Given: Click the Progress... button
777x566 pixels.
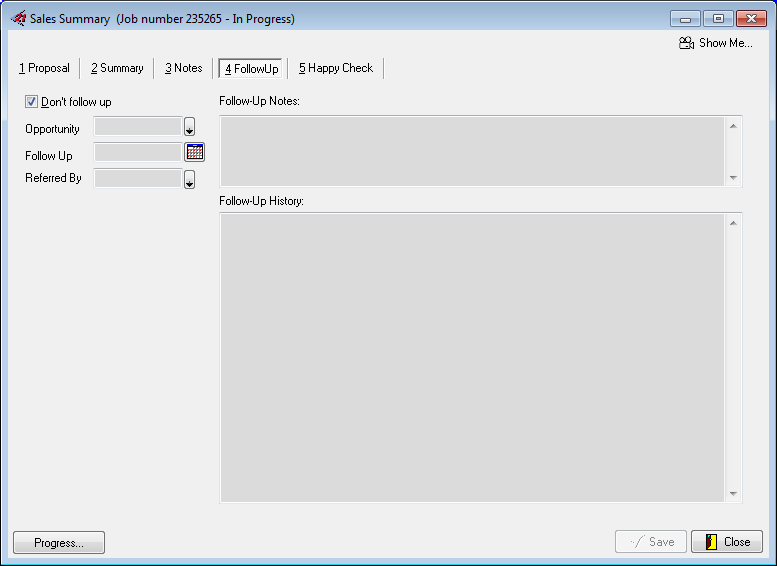Looking at the screenshot, I should click(x=59, y=542).
